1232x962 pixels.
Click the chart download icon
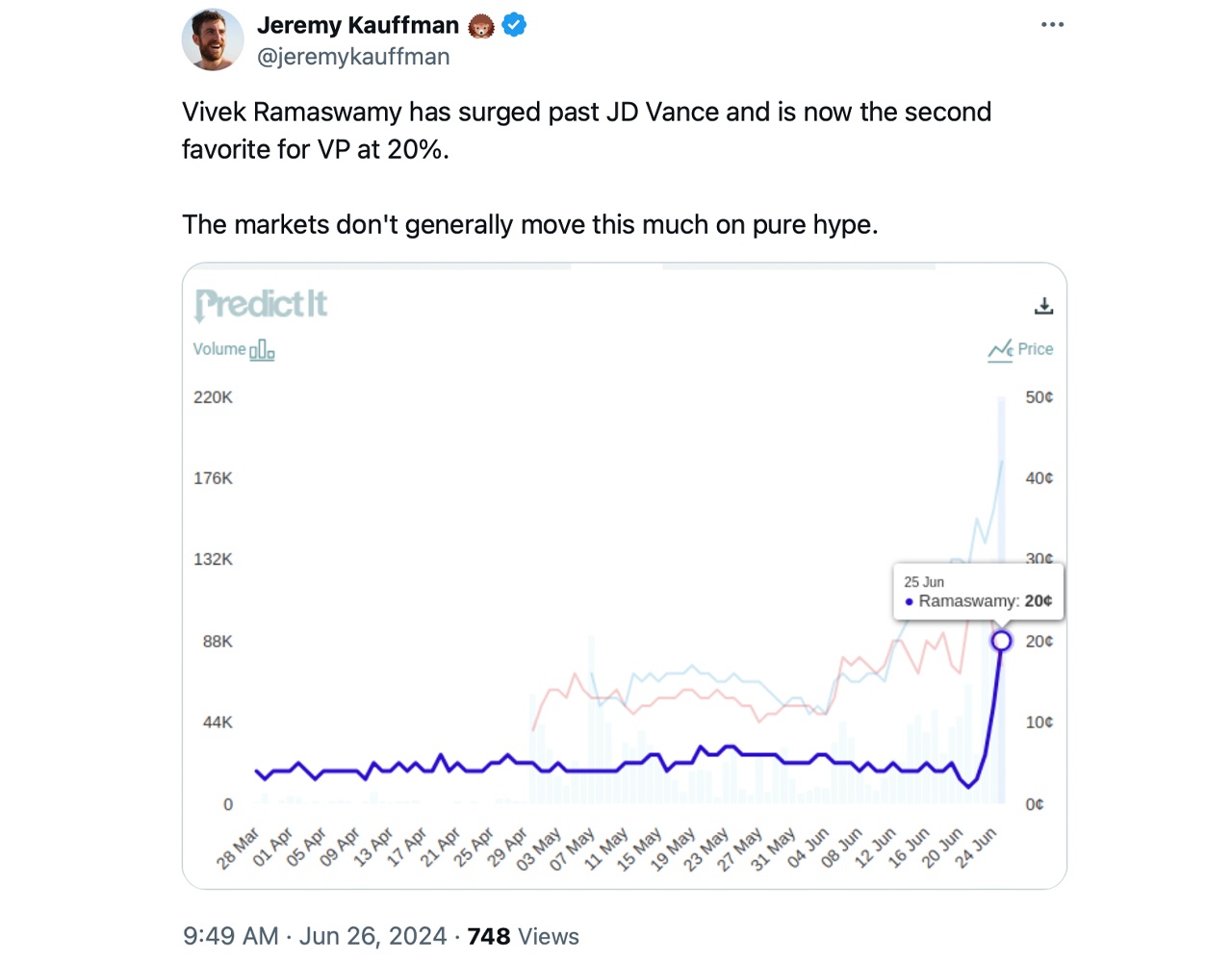pyautogui.click(x=1044, y=306)
